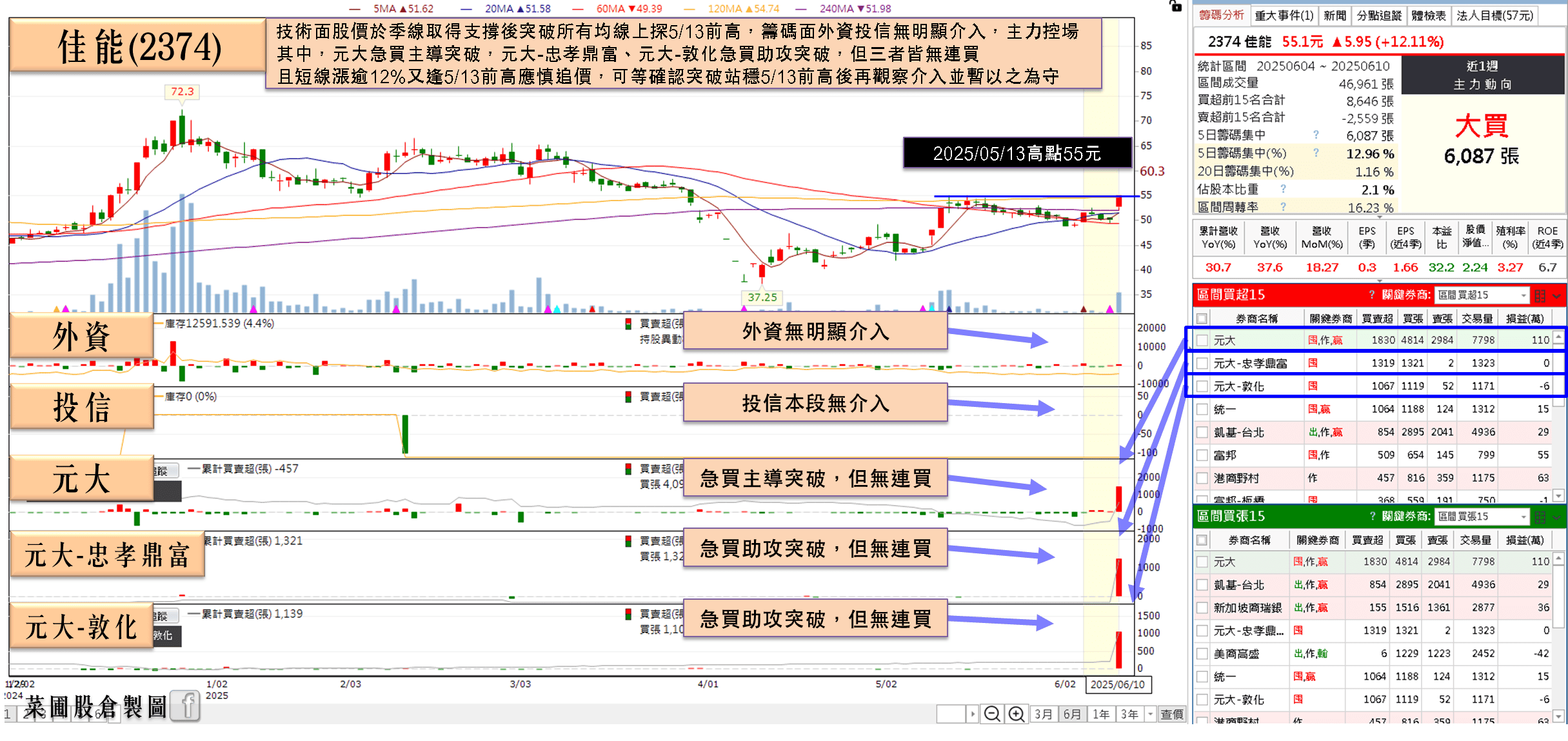Open 重大事件(1) tab
Image resolution: width=1568 pixels, height=741 pixels.
click(x=1284, y=15)
